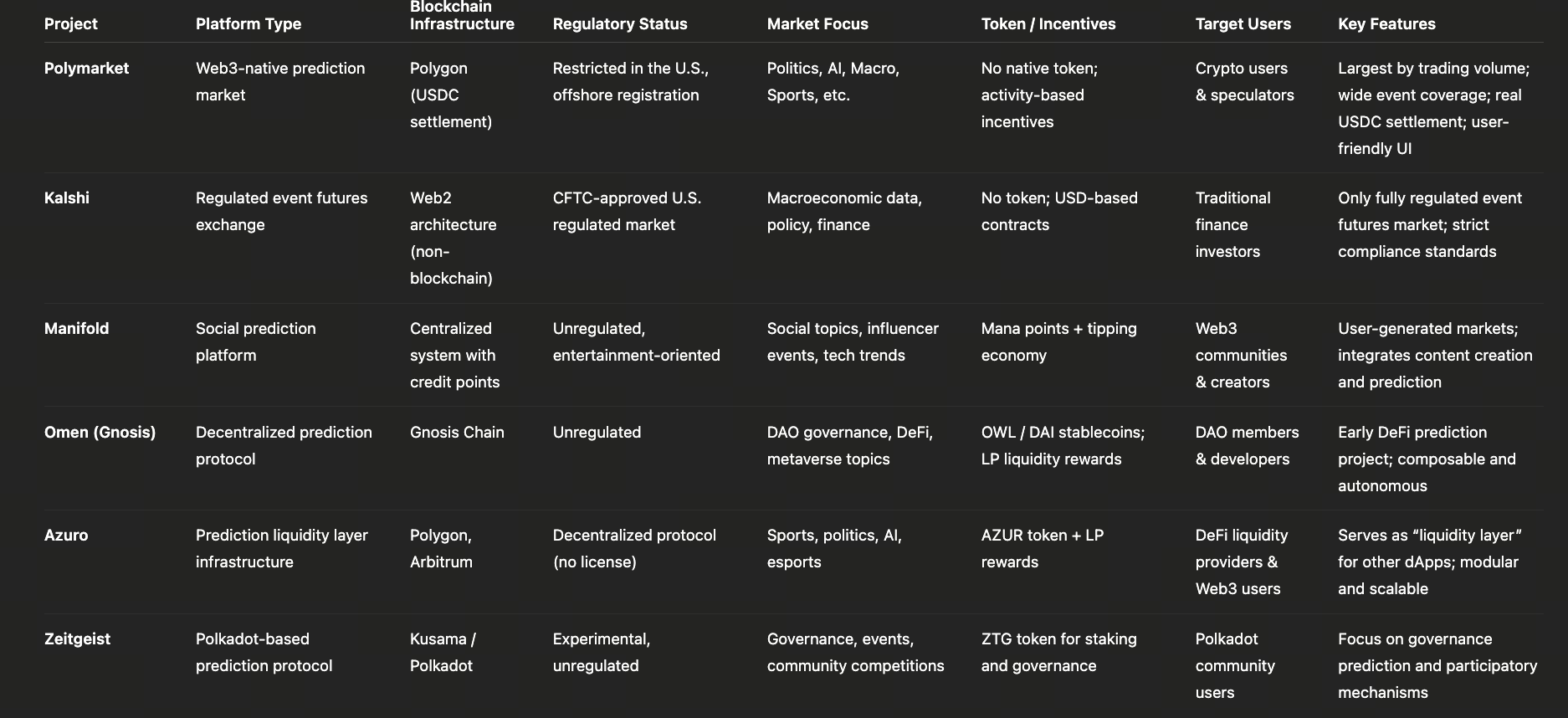Click the AZUR token + LP rewards cell

click(x=1042, y=548)
